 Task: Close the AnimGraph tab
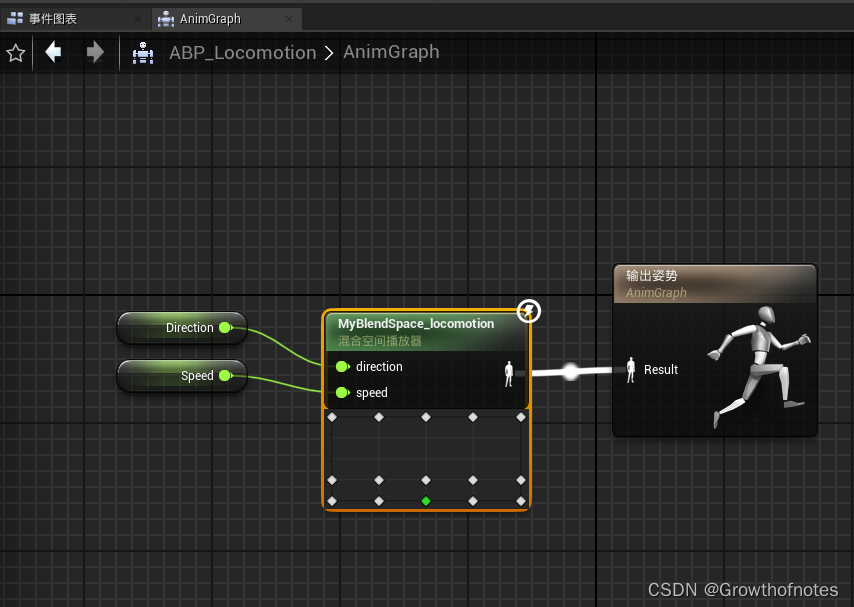click(x=289, y=19)
